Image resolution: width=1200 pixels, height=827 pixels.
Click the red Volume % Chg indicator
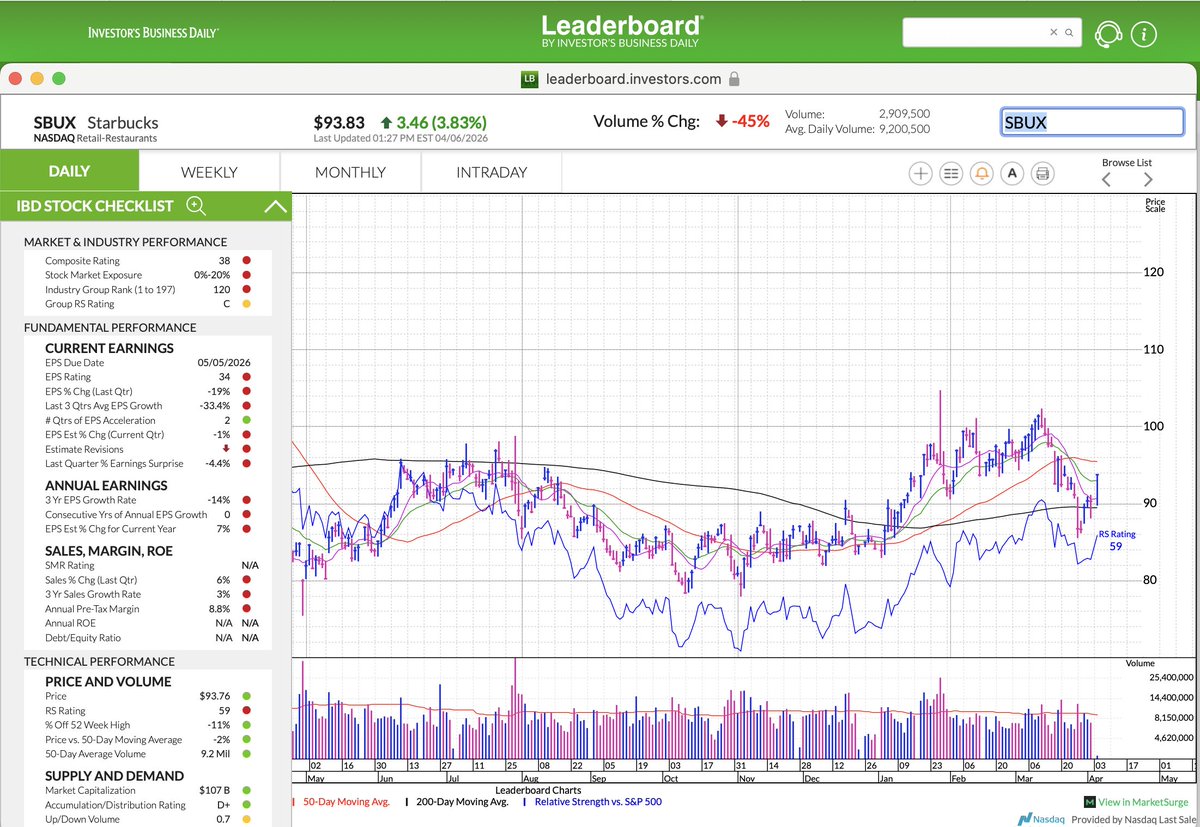point(742,120)
